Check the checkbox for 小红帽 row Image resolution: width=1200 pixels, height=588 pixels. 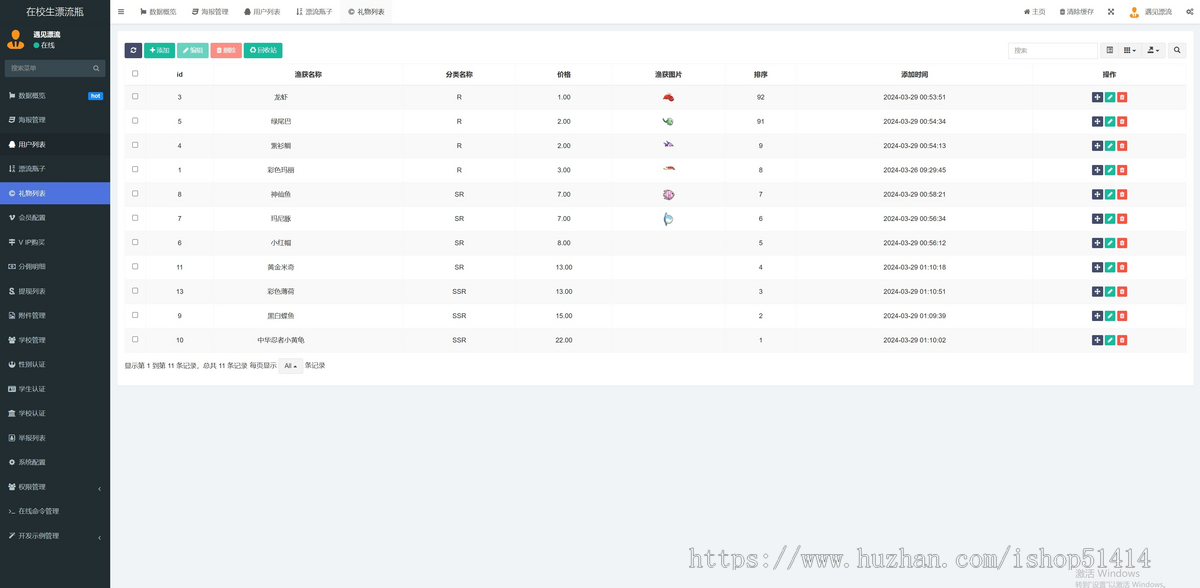point(135,243)
